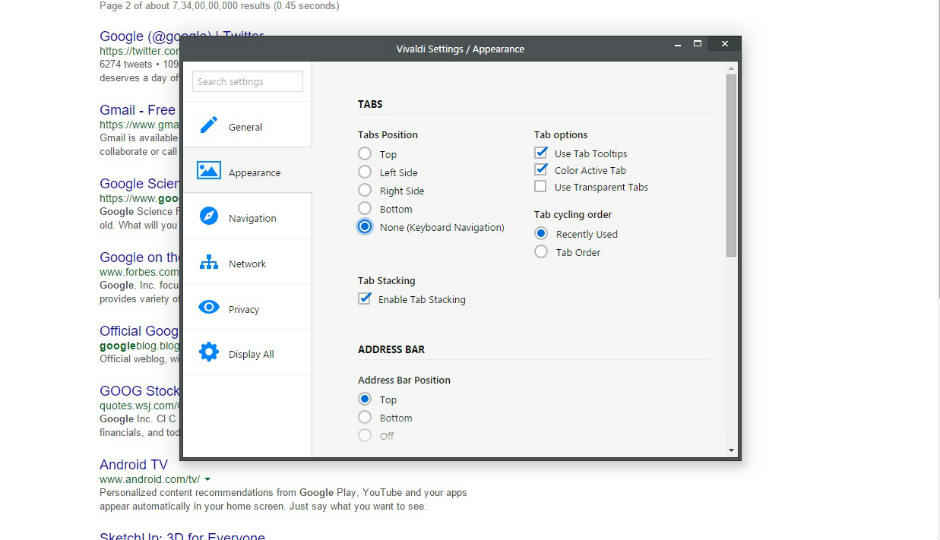Open GOOG Stock result in background page
This screenshot has height=540, width=940.
click(x=140, y=391)
